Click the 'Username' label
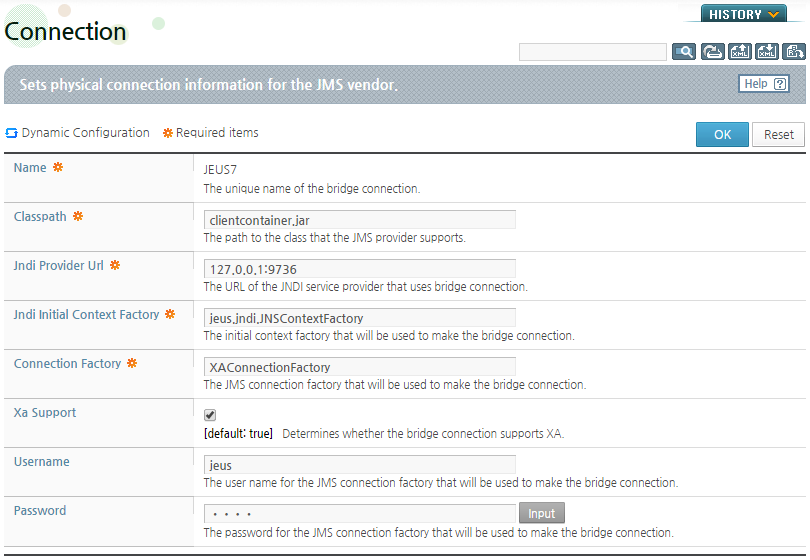Image resolution: width=810 pixels, height=560 pixels. tap(41, 462)
